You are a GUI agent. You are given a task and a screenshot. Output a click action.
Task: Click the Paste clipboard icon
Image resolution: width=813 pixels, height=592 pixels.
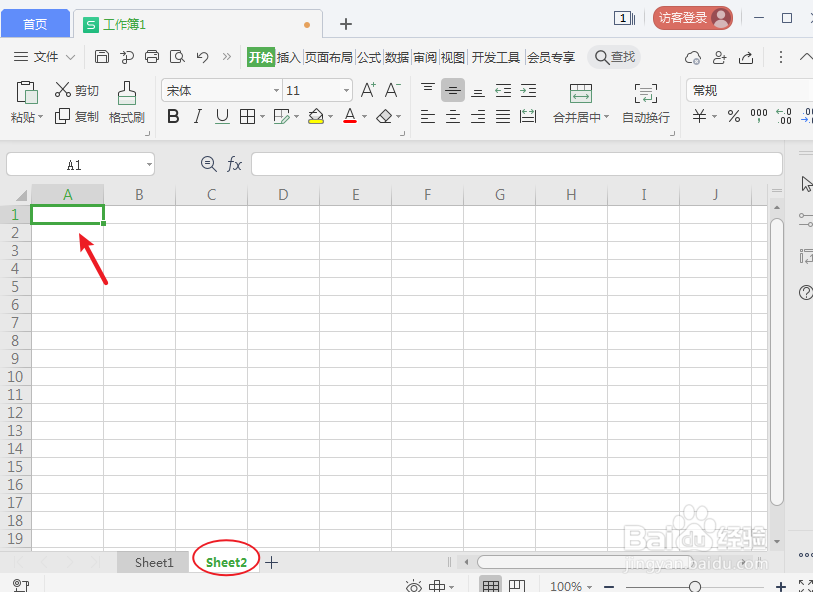coord(26,93)
